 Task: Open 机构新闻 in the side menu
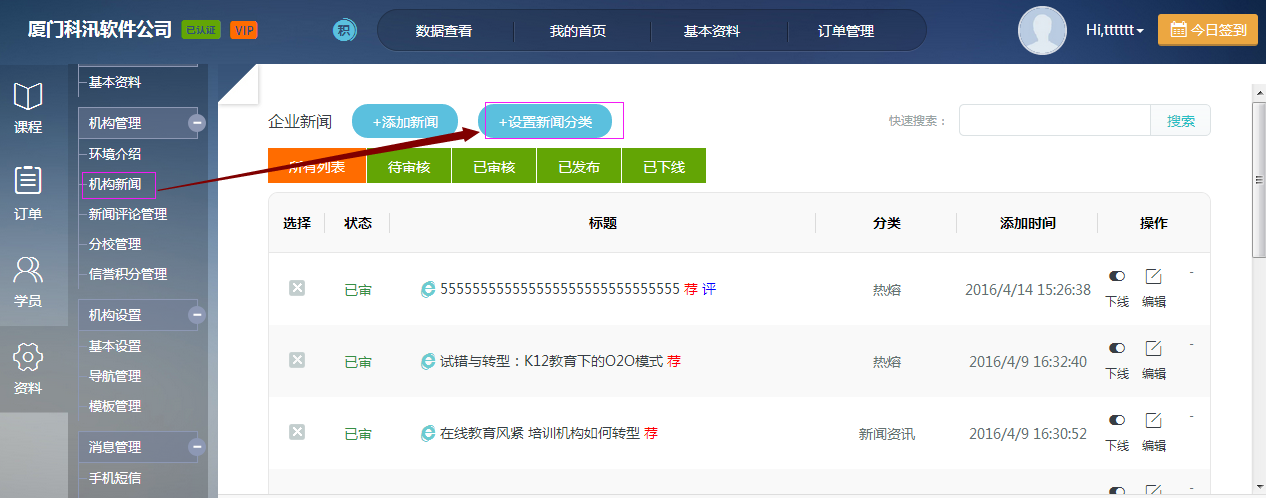coord(115,184)
